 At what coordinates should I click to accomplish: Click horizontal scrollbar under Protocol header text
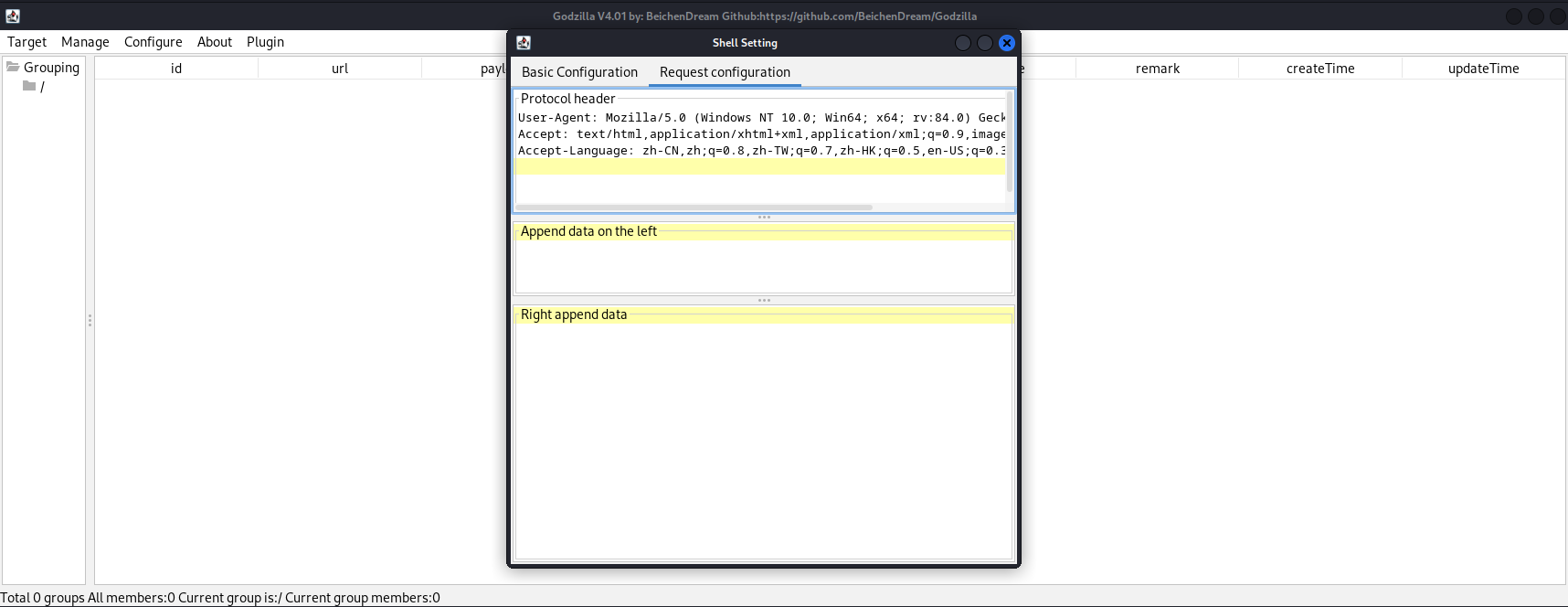[x=694, y=208]
